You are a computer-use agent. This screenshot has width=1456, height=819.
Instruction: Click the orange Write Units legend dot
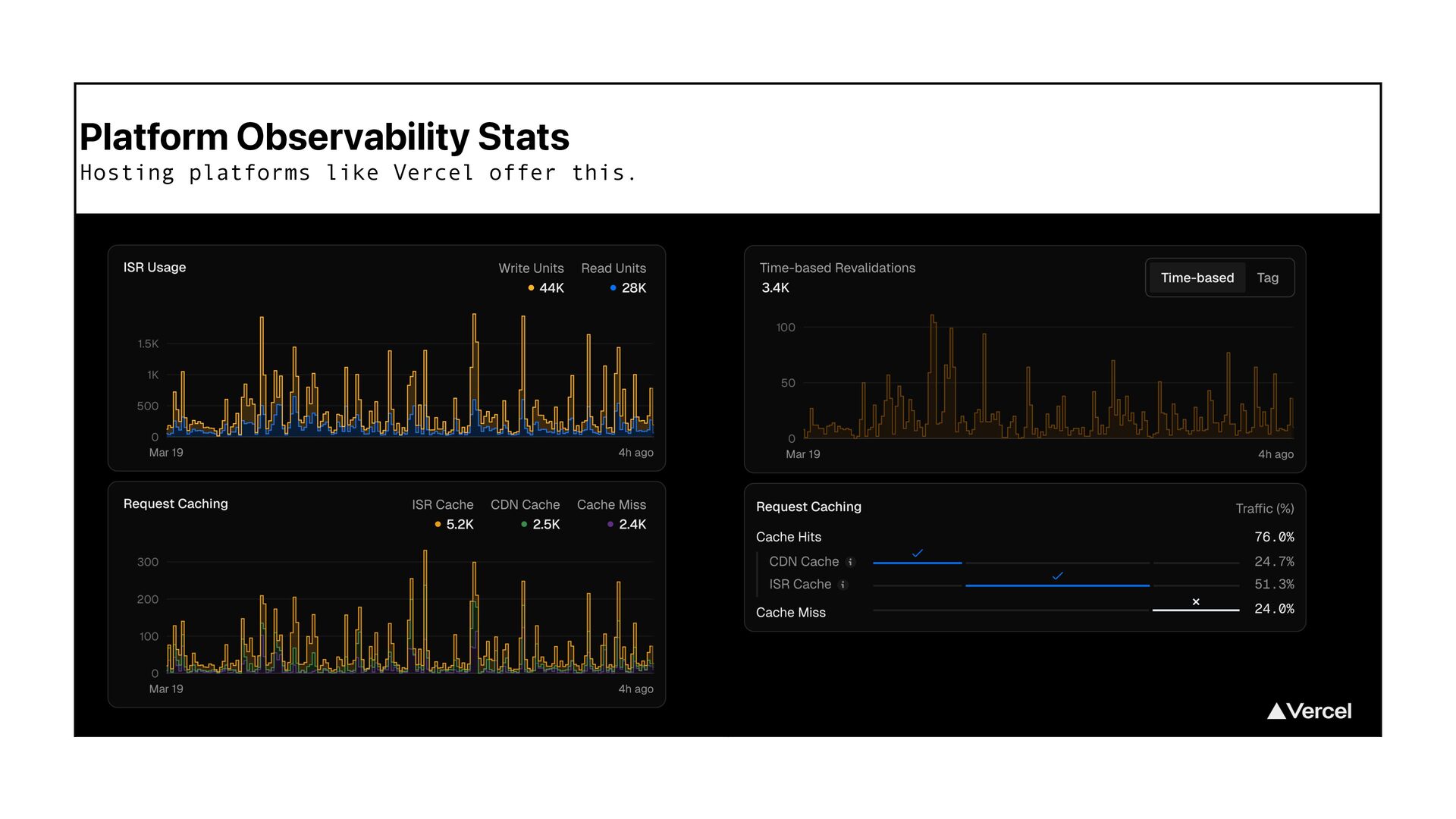[x=531, y=288]
